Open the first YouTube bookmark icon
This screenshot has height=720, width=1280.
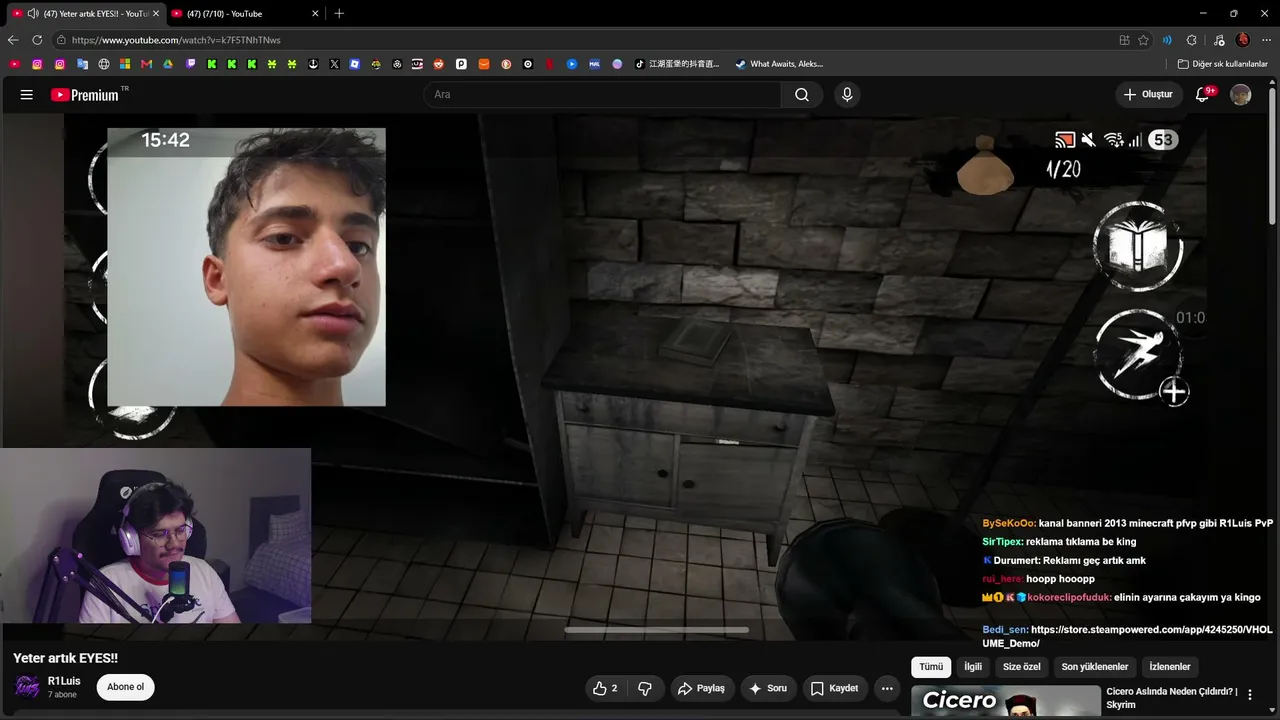point(14,64)
